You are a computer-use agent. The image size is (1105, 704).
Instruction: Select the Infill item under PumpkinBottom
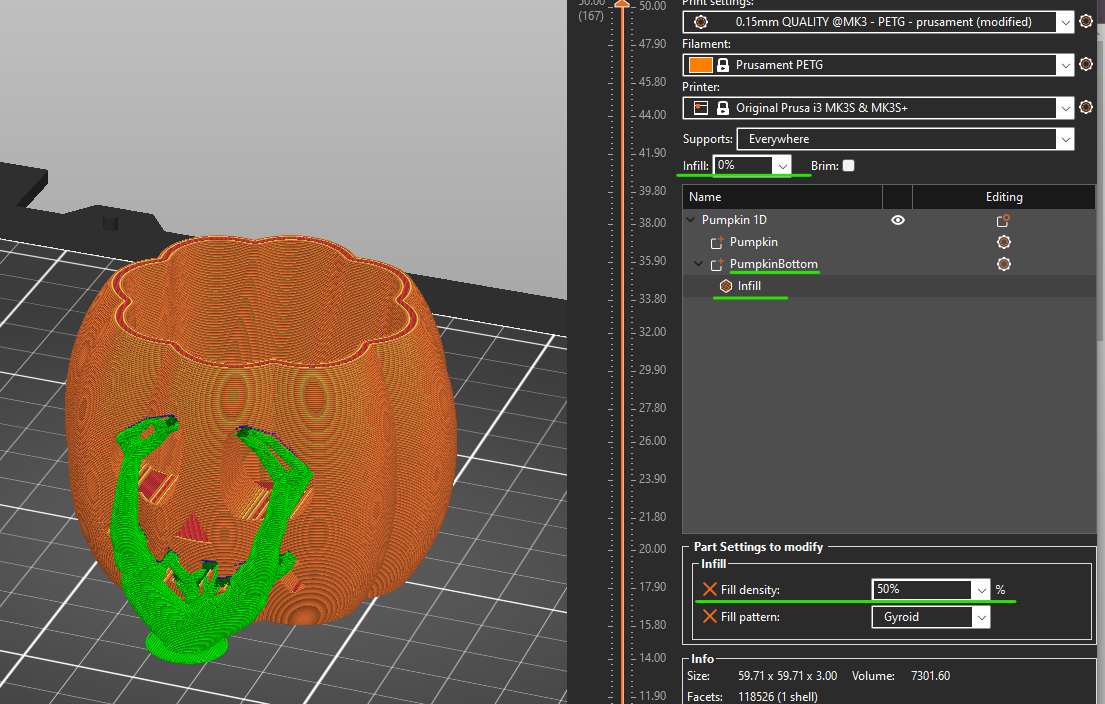tap(748, 286)
